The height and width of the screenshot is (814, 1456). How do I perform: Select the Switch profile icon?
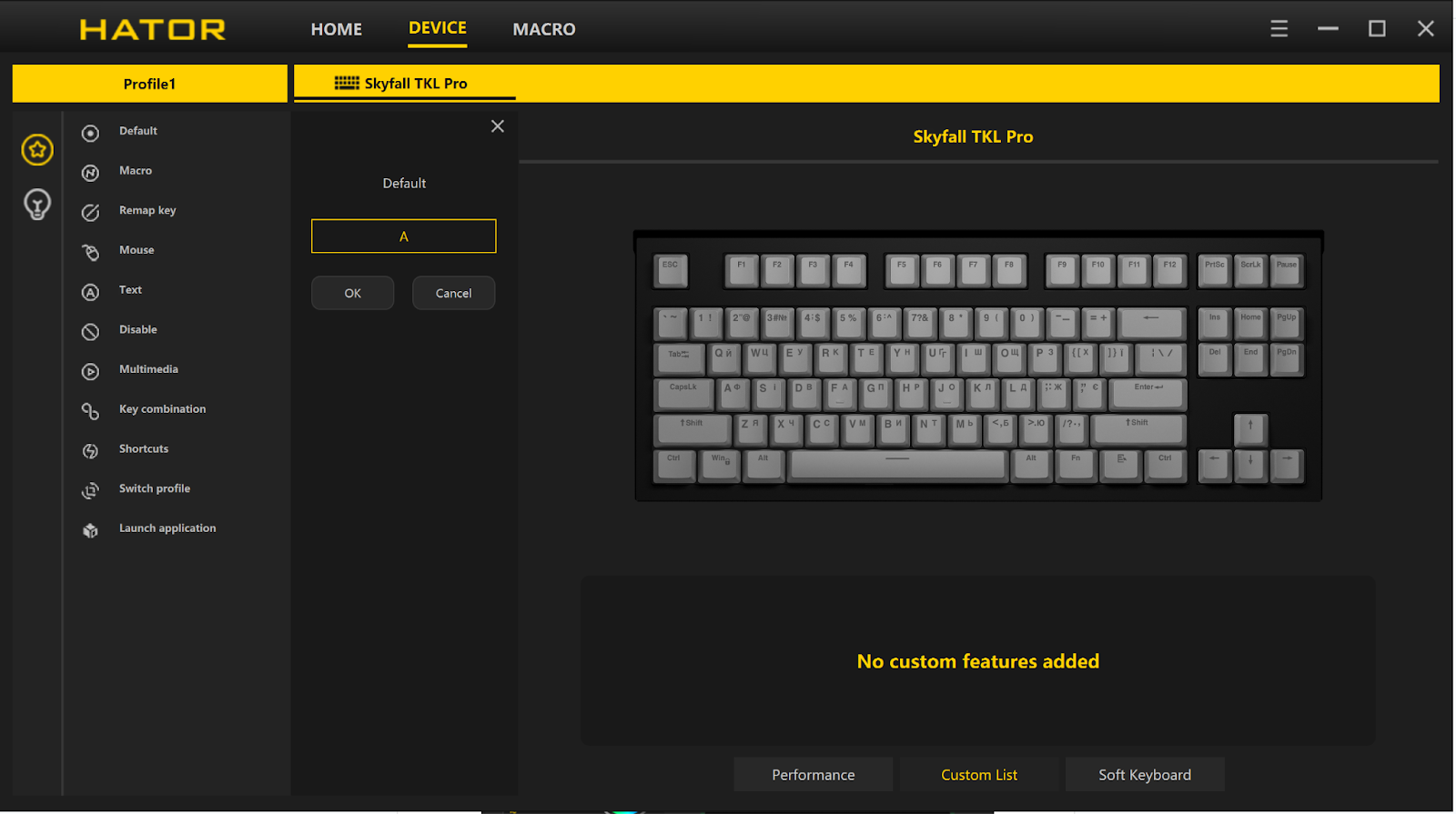[x=90, y=491]
